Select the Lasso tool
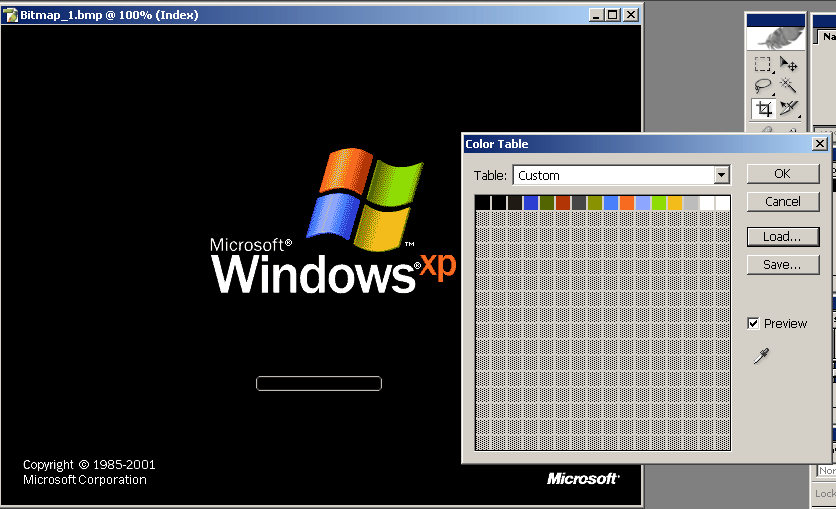Image resolution: width=836 pixels, height=509 pixels. [x=763, y=86]
